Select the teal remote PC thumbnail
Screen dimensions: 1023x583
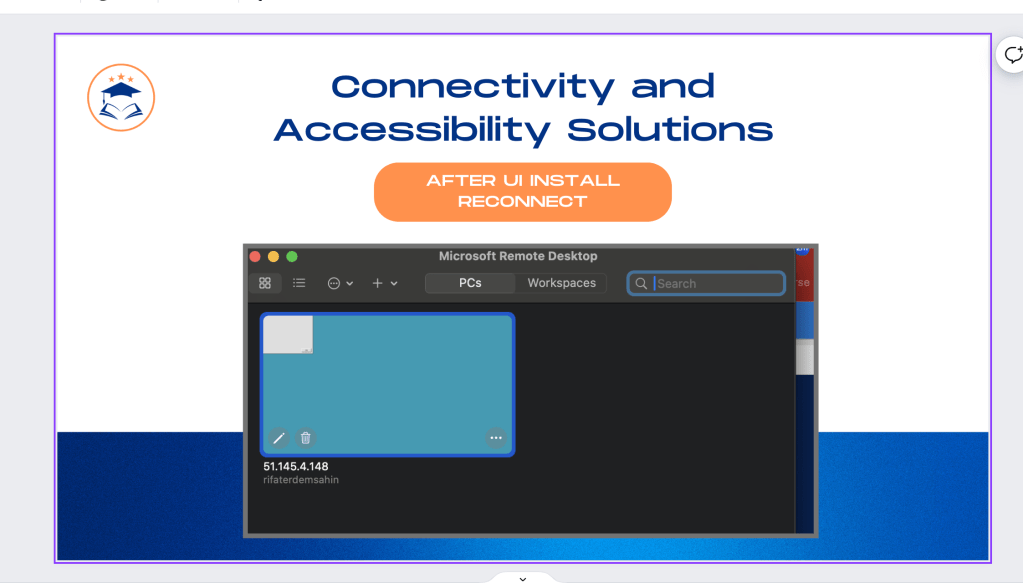[388, 385]
